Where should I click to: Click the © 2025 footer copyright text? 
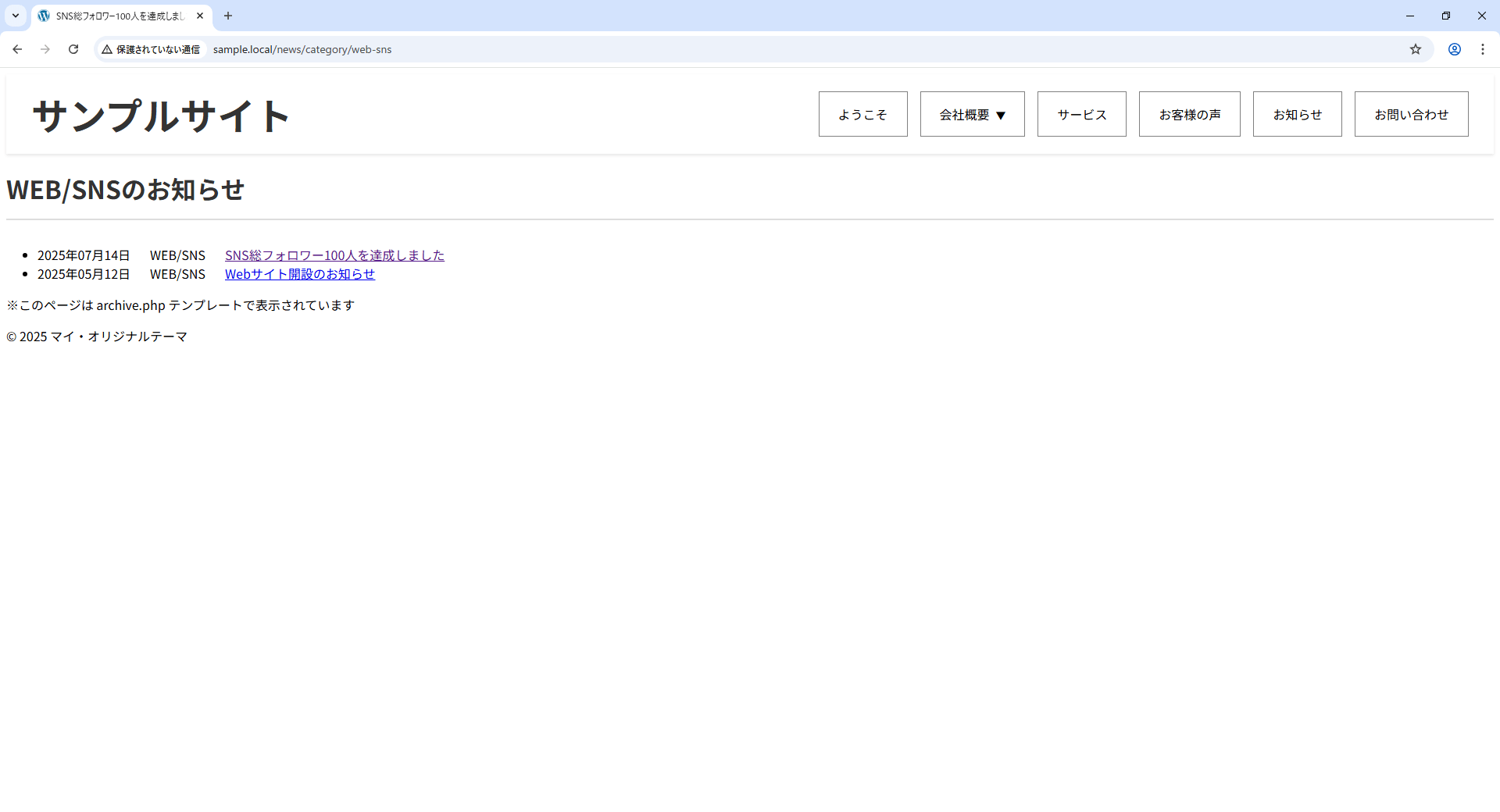tap(97, 337)
